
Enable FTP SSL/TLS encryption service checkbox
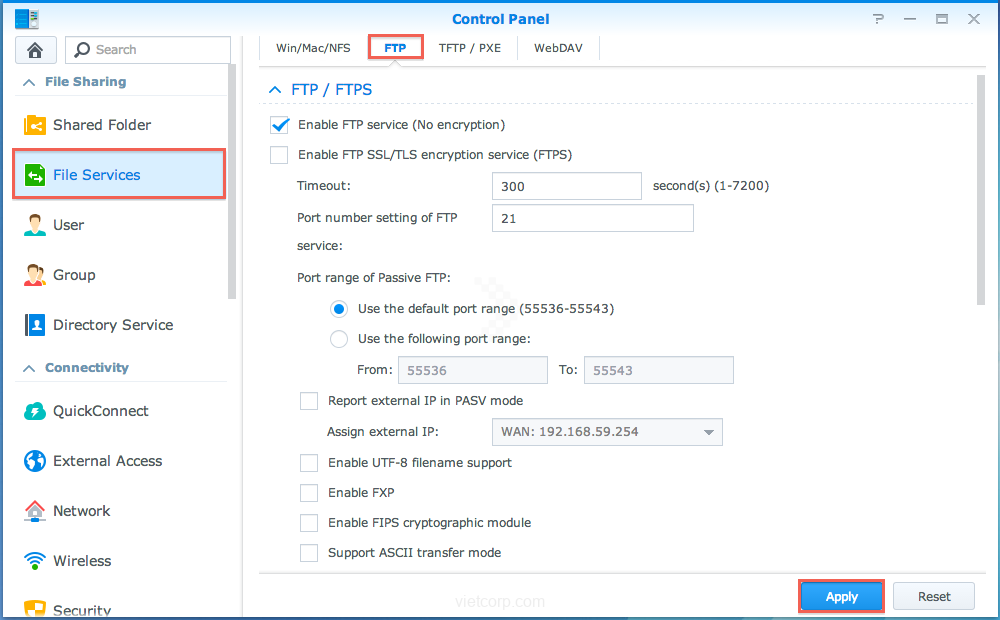(x=280, y=155)
